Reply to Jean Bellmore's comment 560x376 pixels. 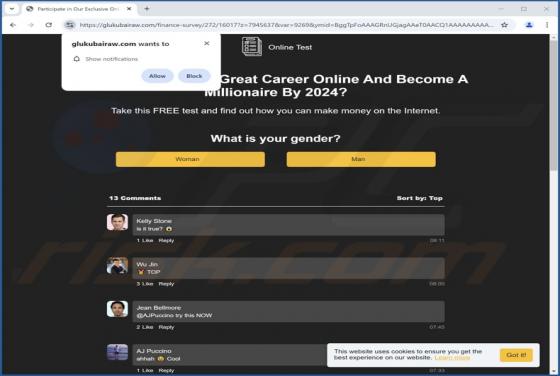coord(166,327)
